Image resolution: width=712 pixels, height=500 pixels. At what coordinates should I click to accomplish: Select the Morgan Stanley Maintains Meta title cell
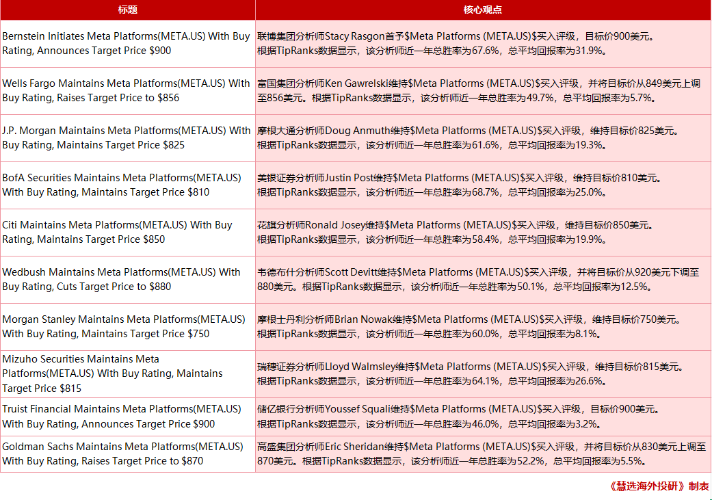(x=128, y=327)
